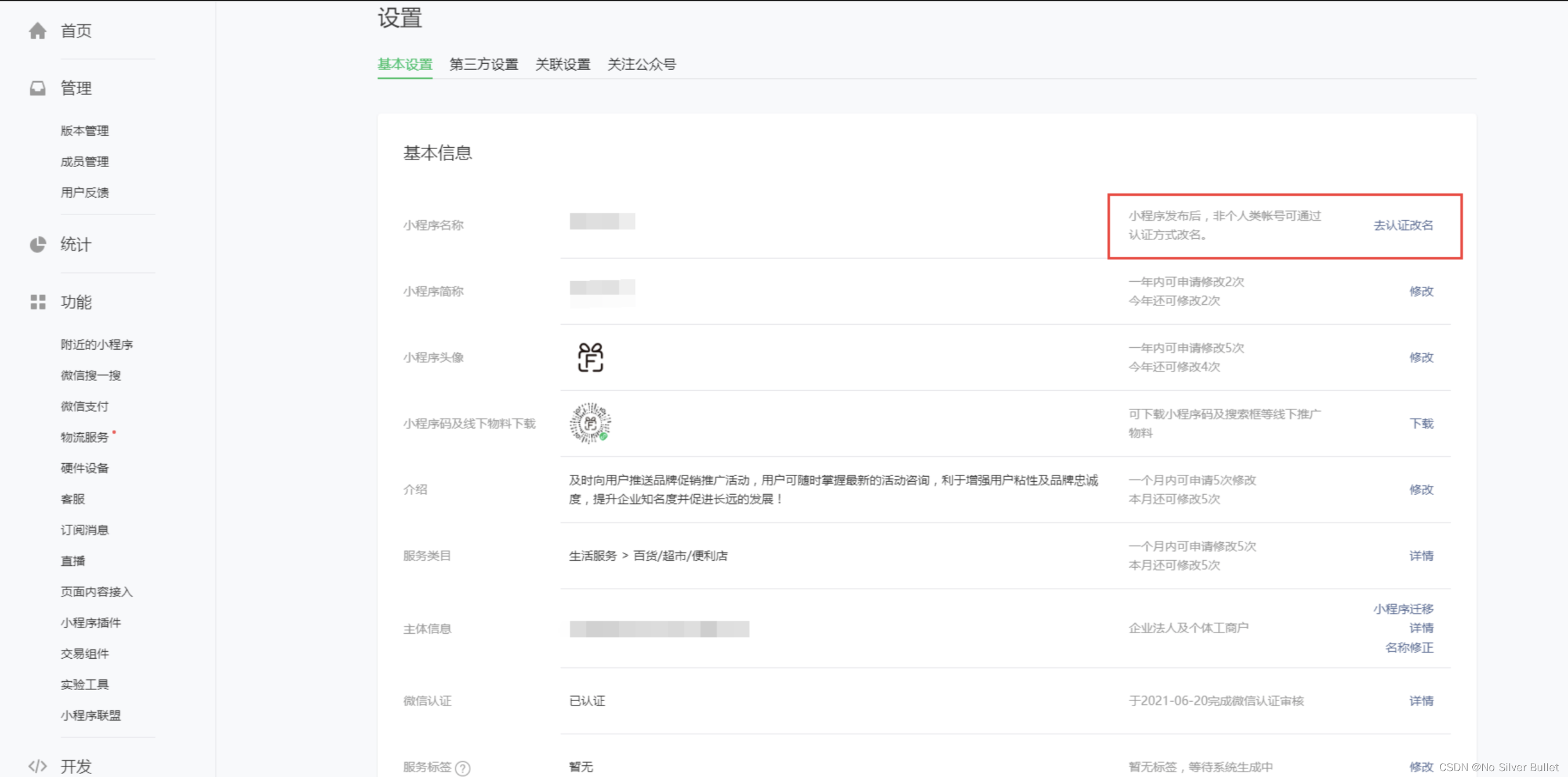Click 修改 for 小程序简称
Image resolution: width=1568 pixels, height=777 pixels.
click(x=1421, y=292)
